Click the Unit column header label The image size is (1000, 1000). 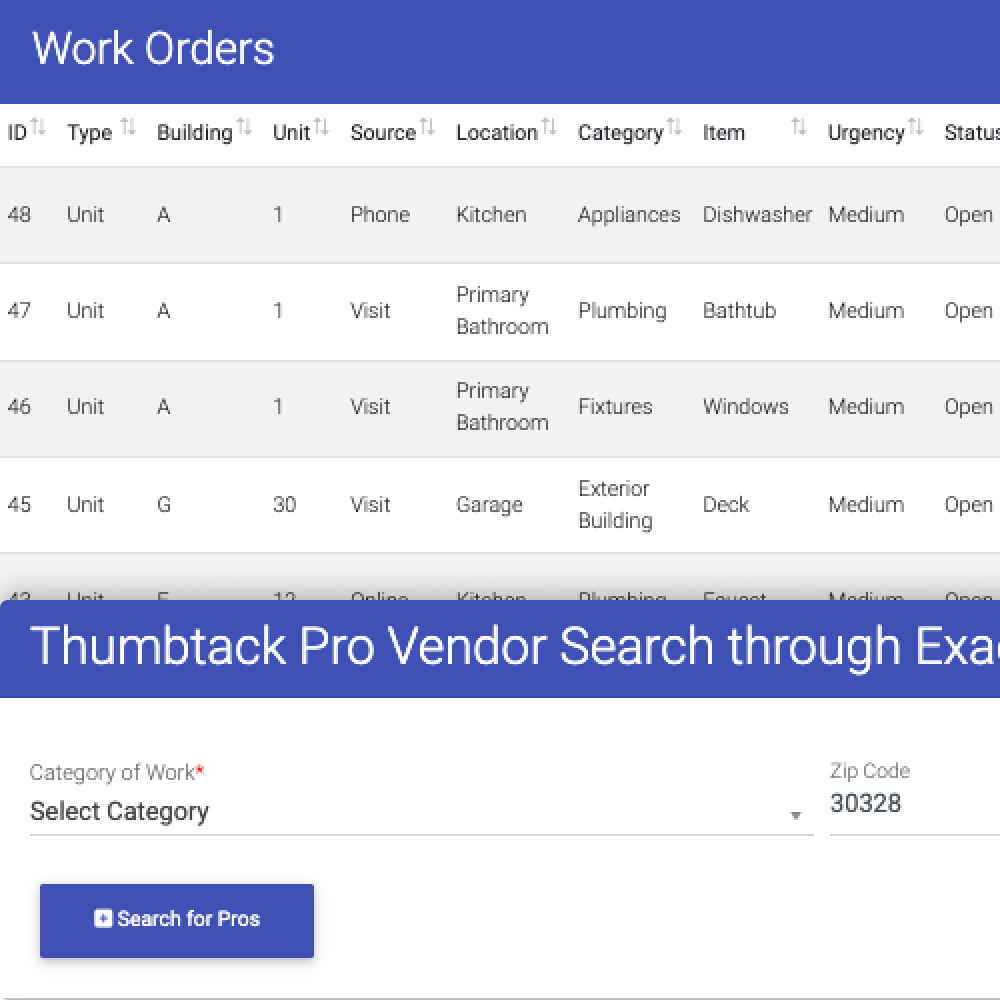(291, 133)
